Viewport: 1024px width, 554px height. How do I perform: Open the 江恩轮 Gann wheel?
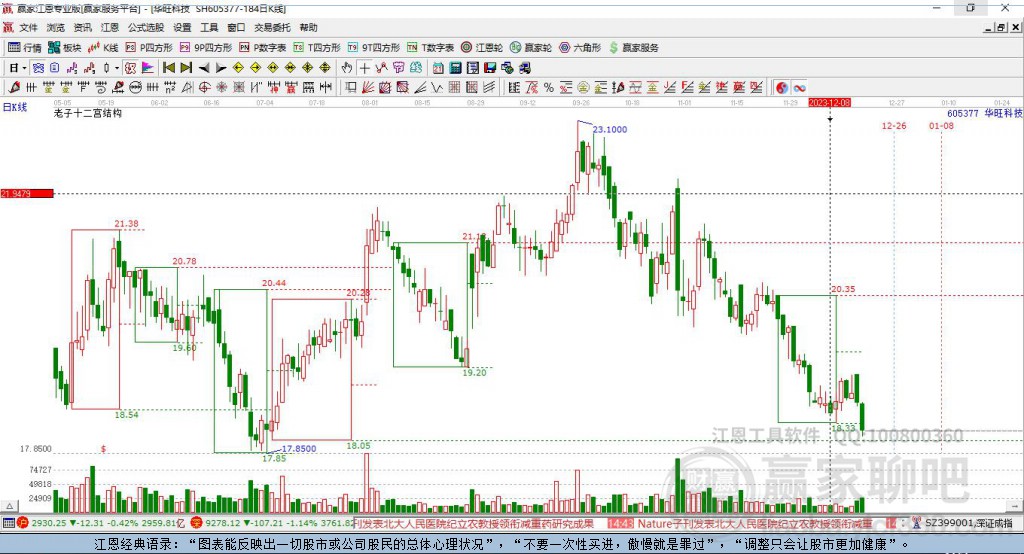click(x=482, y=48)
